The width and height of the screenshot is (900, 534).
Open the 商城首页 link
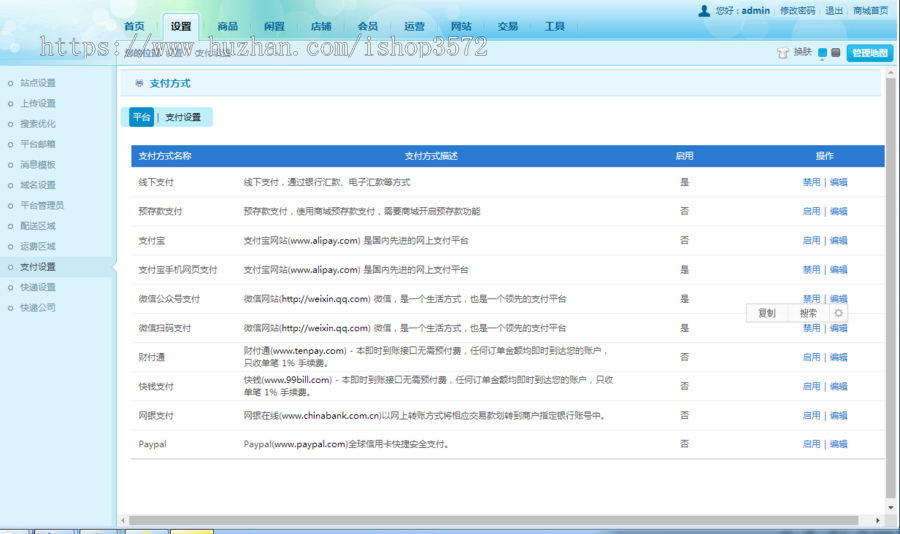[x=870, y=11]
